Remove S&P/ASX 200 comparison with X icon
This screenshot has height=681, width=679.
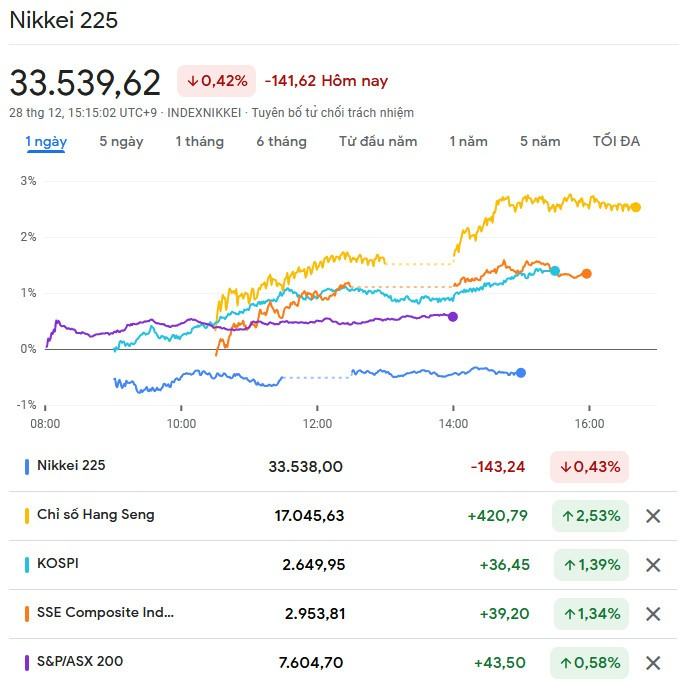(x=653, y=662)
